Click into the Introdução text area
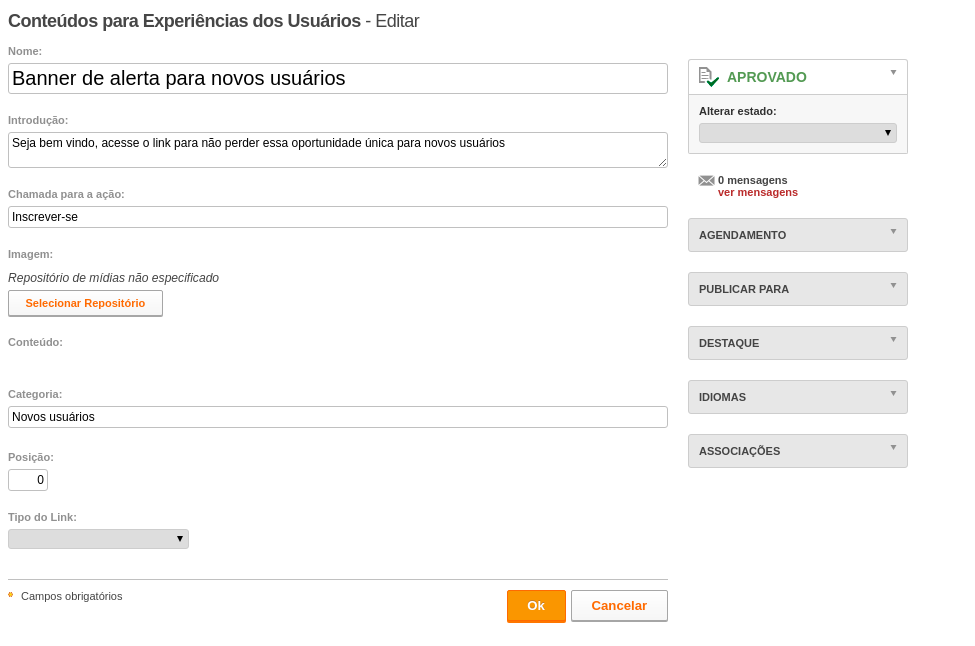The height and width of the screenshot is (646, 975). (x=338, y=150)
